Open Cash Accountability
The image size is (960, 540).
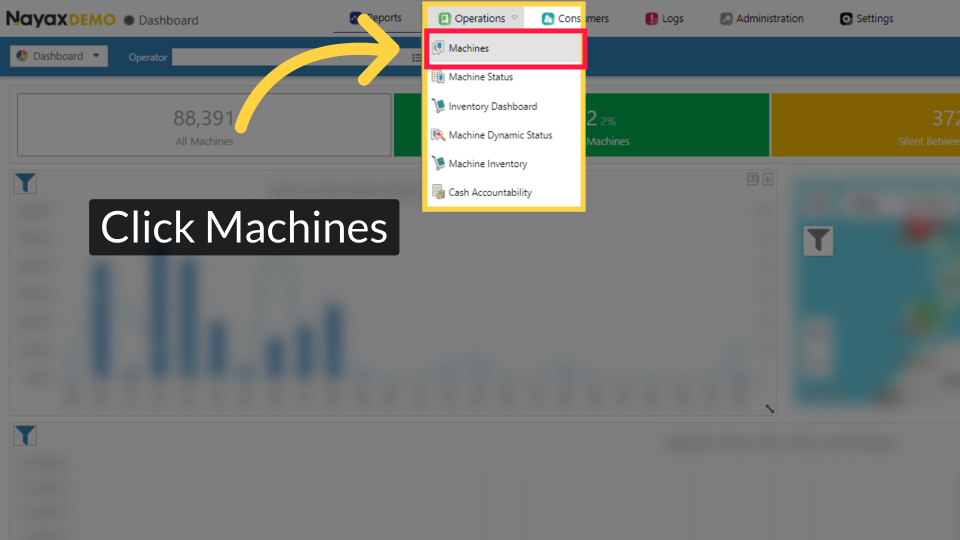pyautogui.click(x=490, y=192)
